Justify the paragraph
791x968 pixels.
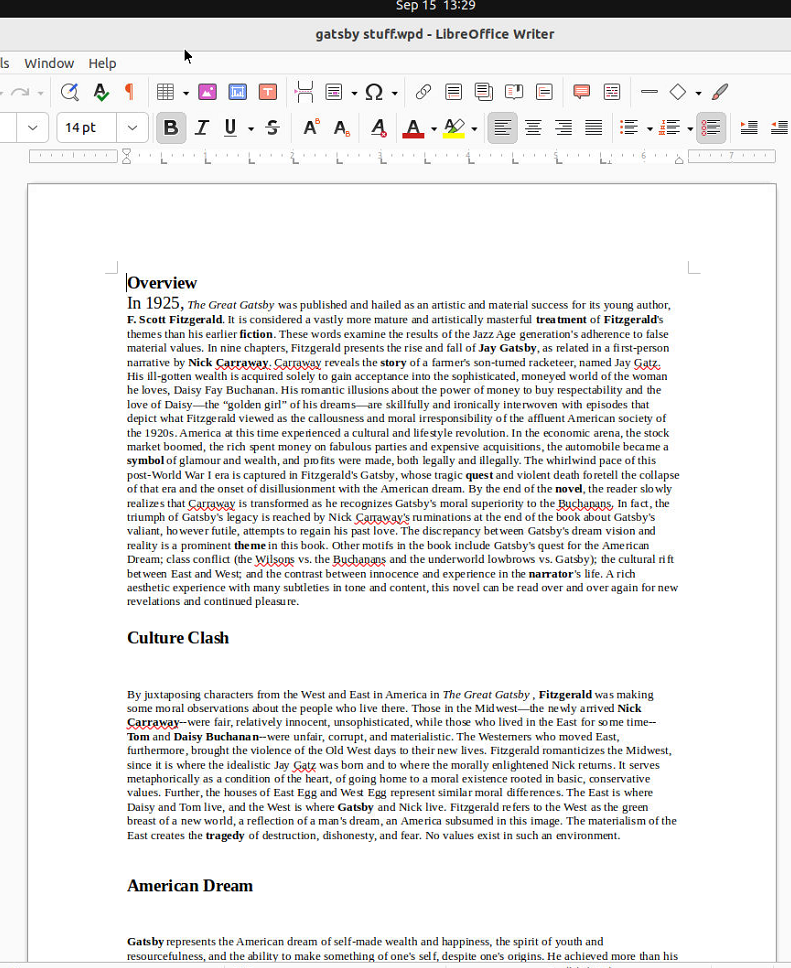pos(593,128)
